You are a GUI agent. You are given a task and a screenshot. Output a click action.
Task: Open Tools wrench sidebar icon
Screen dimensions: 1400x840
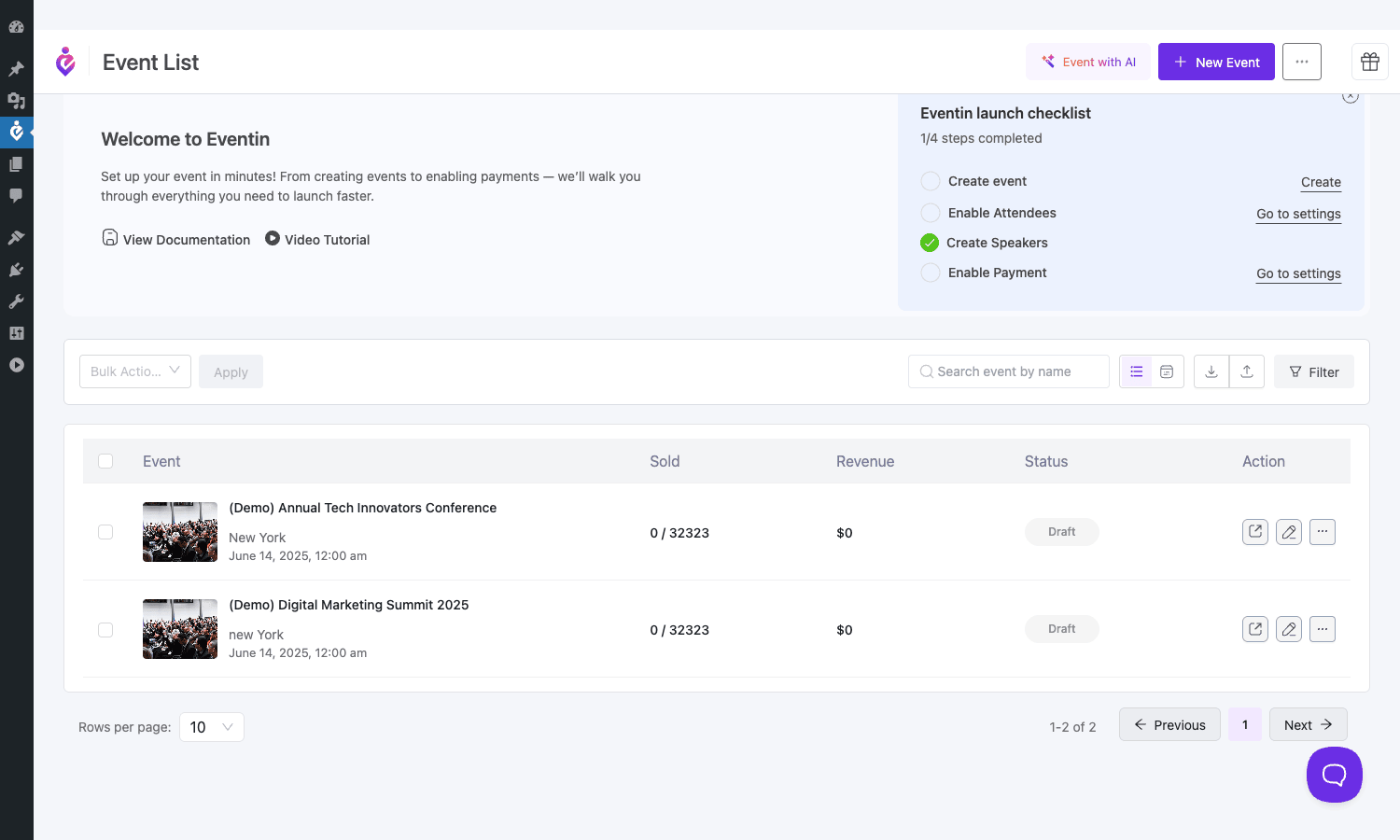tap(16, 301)
